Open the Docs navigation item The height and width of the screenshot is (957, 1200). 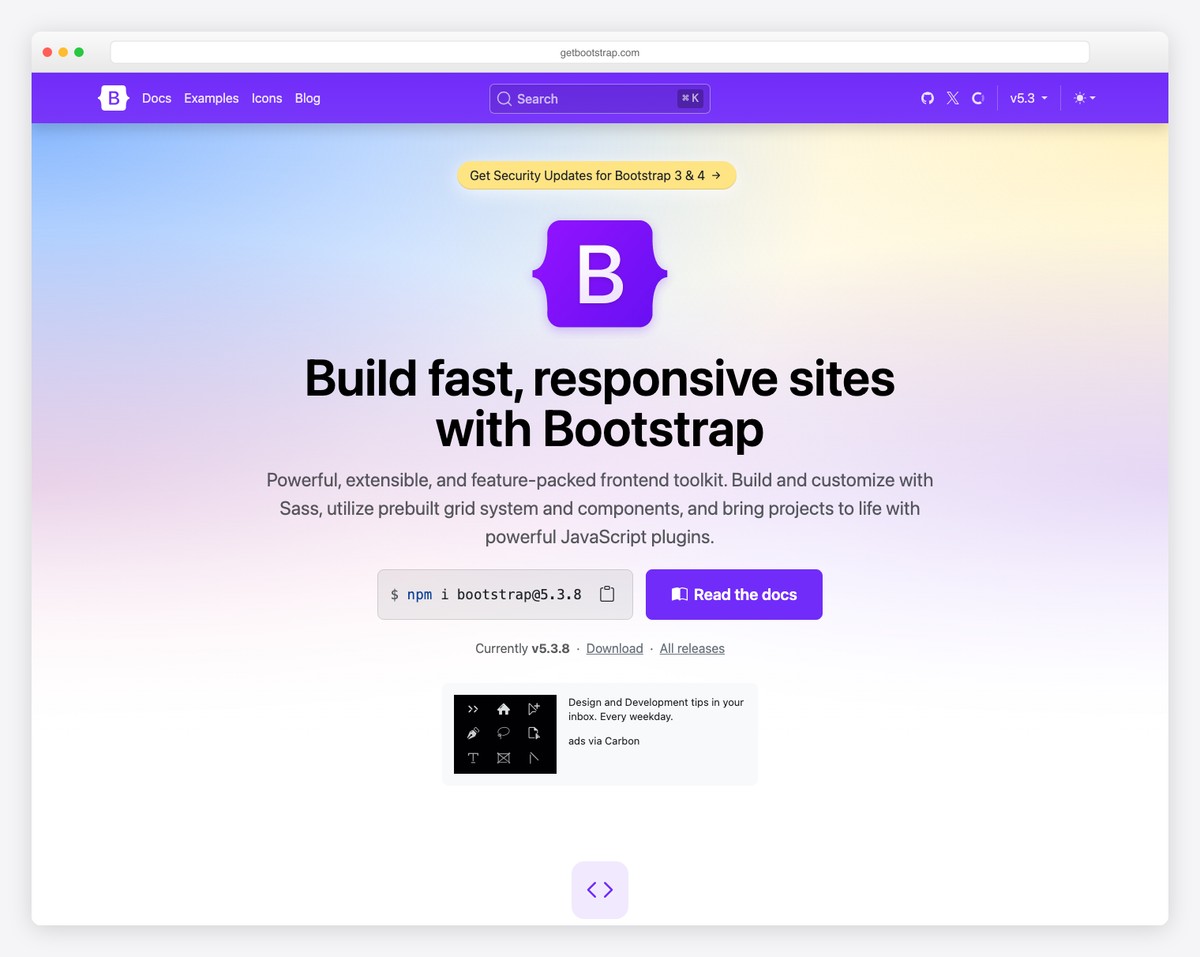click(x=156, y=98)
